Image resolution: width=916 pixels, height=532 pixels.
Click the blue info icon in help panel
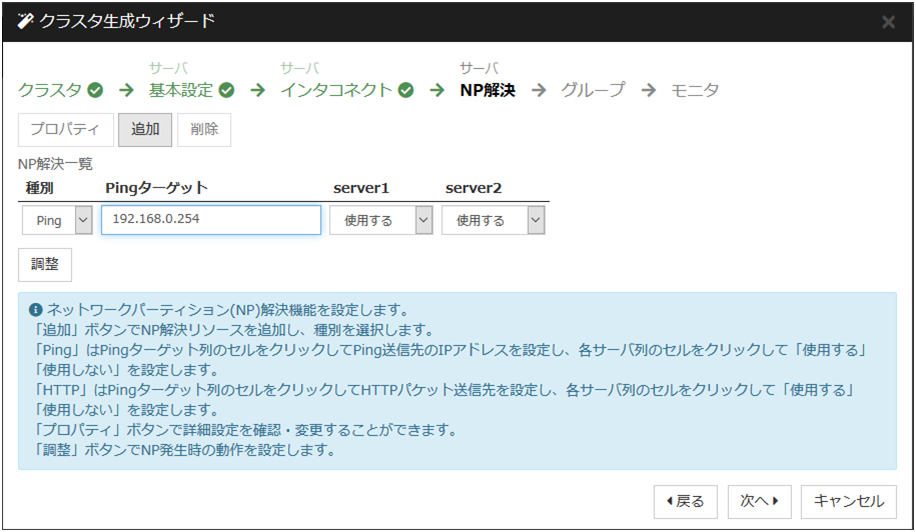36,310
